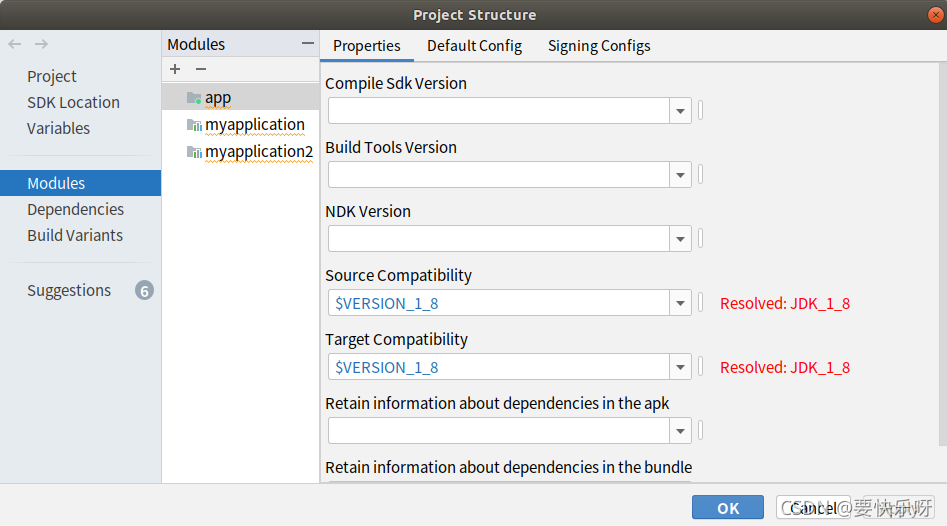
Task: Collapse the Modules panel
Action: click(x=307, y=44)
